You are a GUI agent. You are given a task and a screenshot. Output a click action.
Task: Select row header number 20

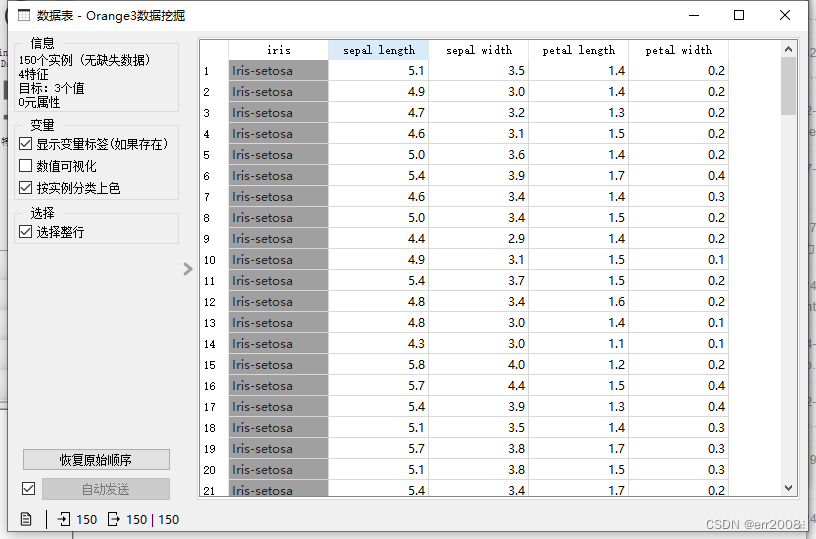point(214,470)
